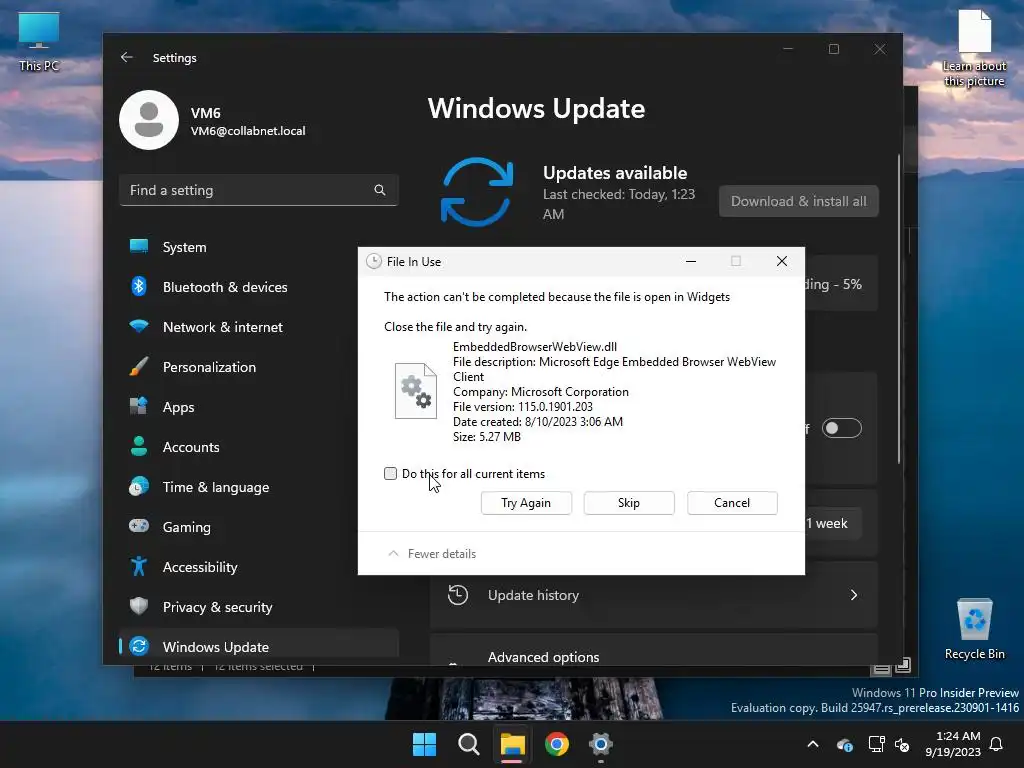The height and width of the screenshot is (768, 1024).
Task: Click the EmbeddedBrowserWebView.dll file icon
Action: pyautogui.click(x=415, y=391)
